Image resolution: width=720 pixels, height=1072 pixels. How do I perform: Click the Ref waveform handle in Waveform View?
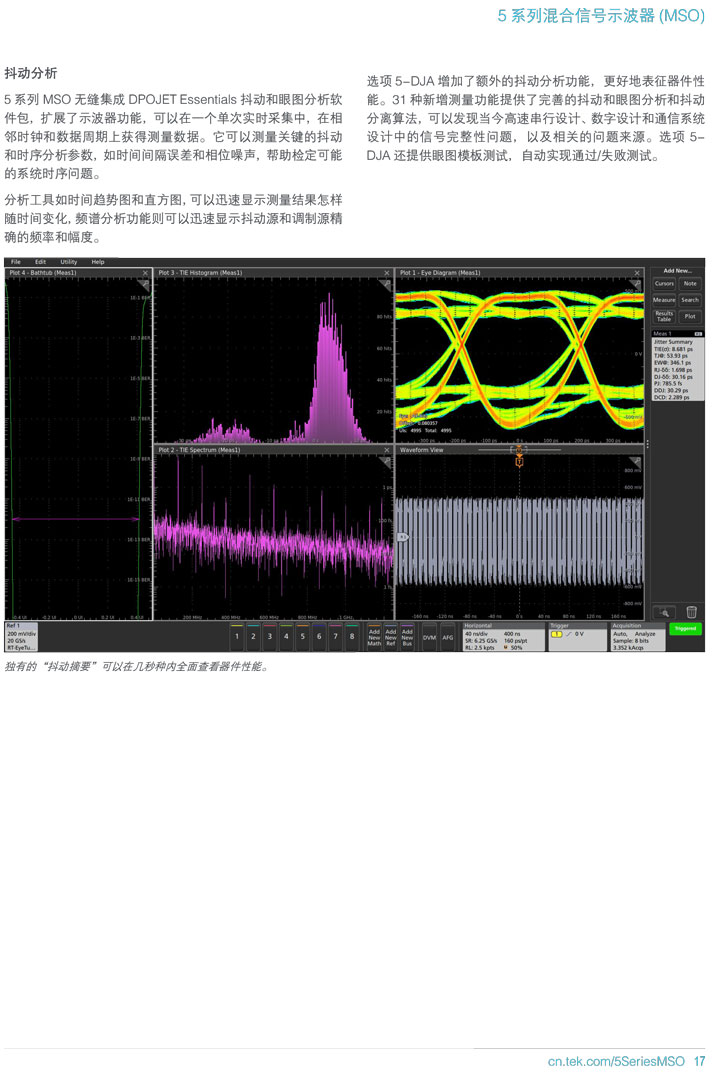click(403, 537)
